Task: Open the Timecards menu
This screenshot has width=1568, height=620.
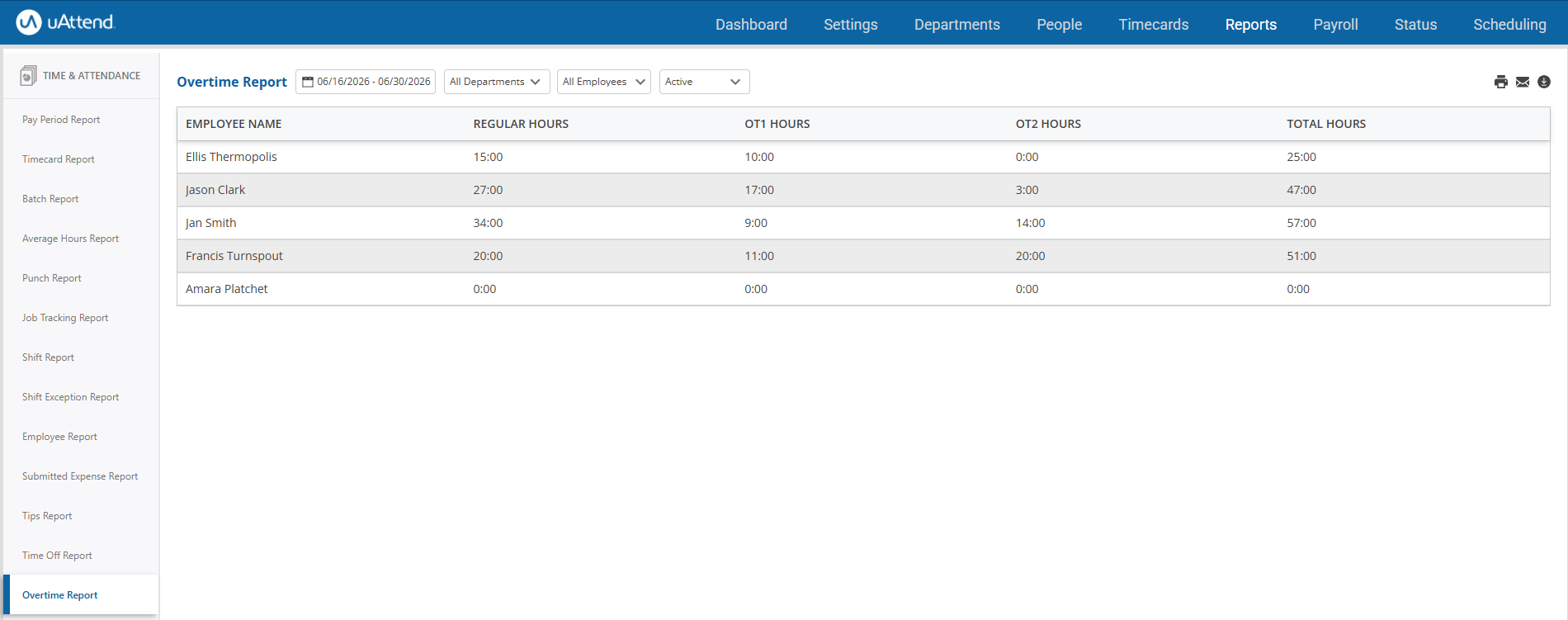Action: click(x=1154, y=25)
